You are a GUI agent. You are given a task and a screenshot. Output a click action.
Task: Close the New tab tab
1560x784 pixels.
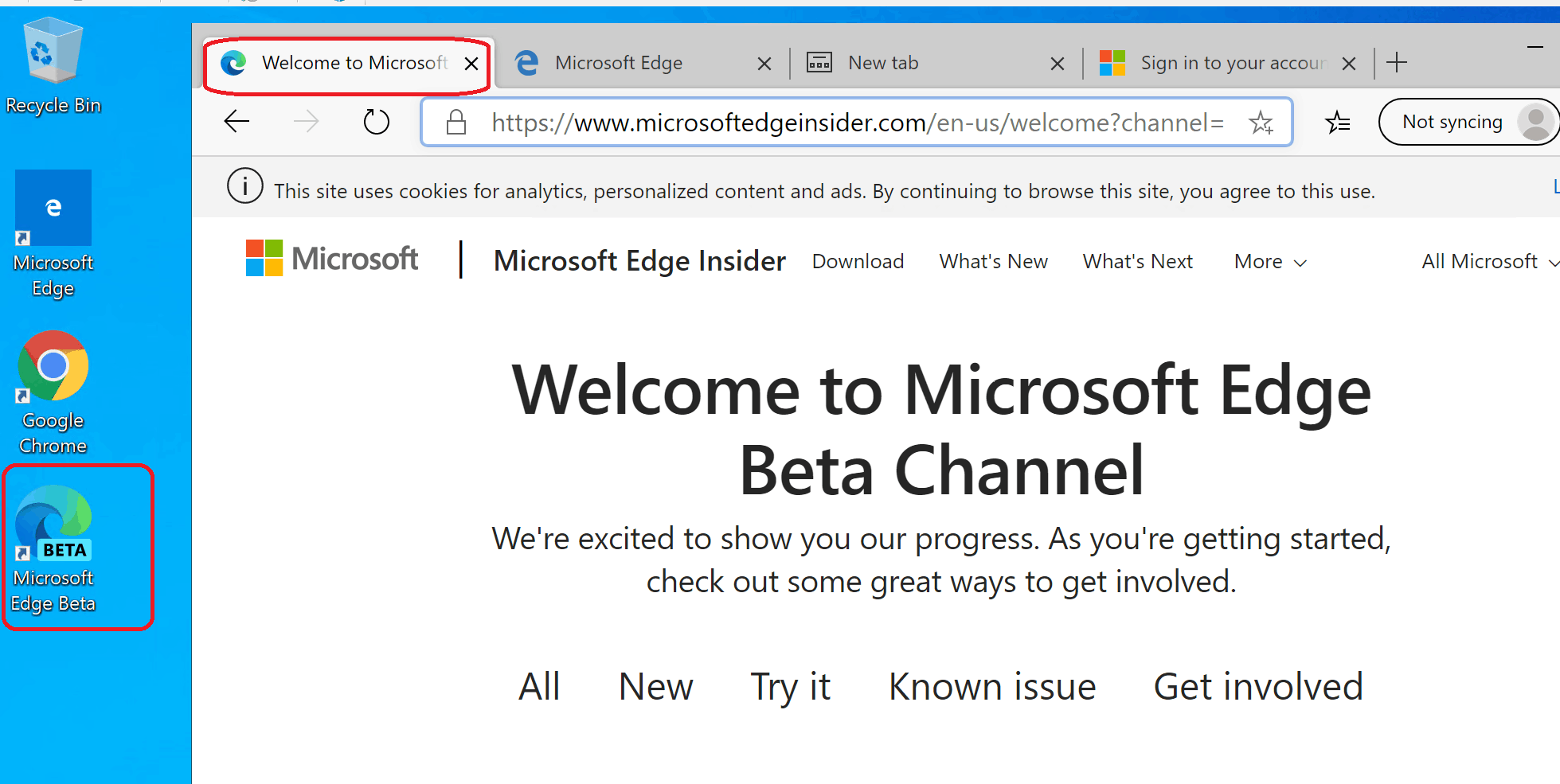(1058, 64)
